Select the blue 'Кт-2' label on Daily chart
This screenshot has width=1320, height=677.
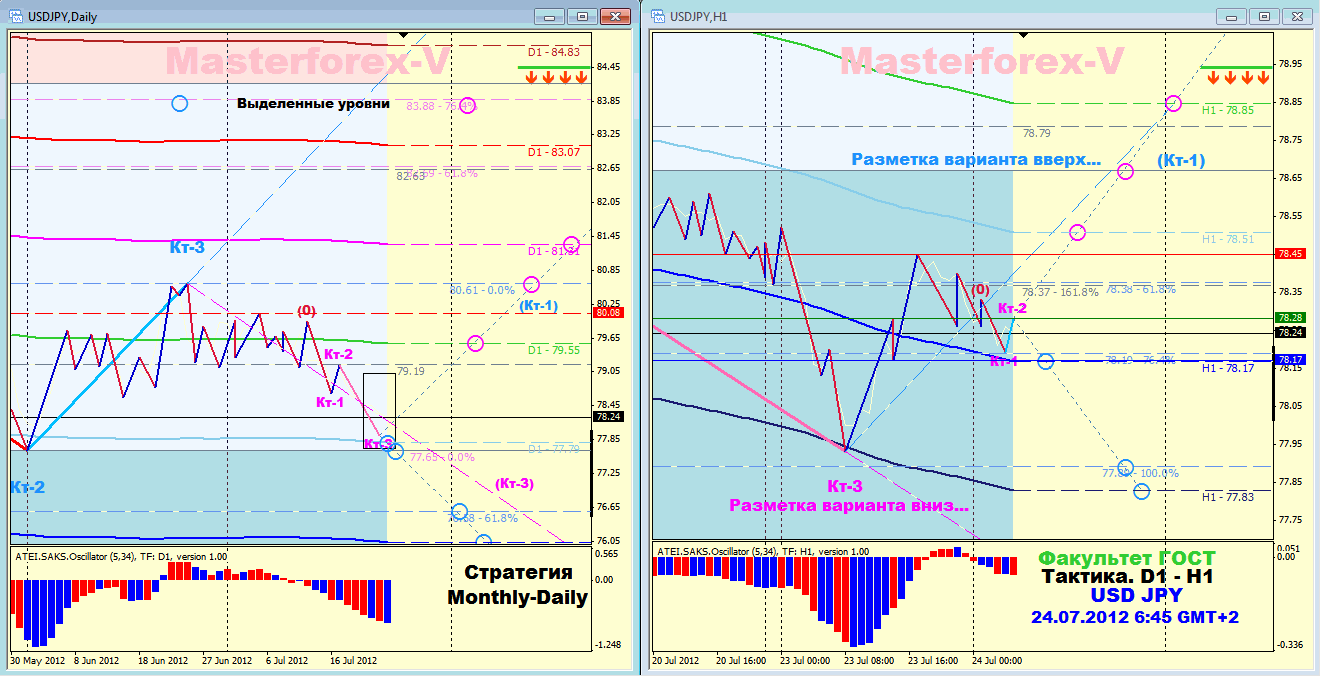(28, 487)
